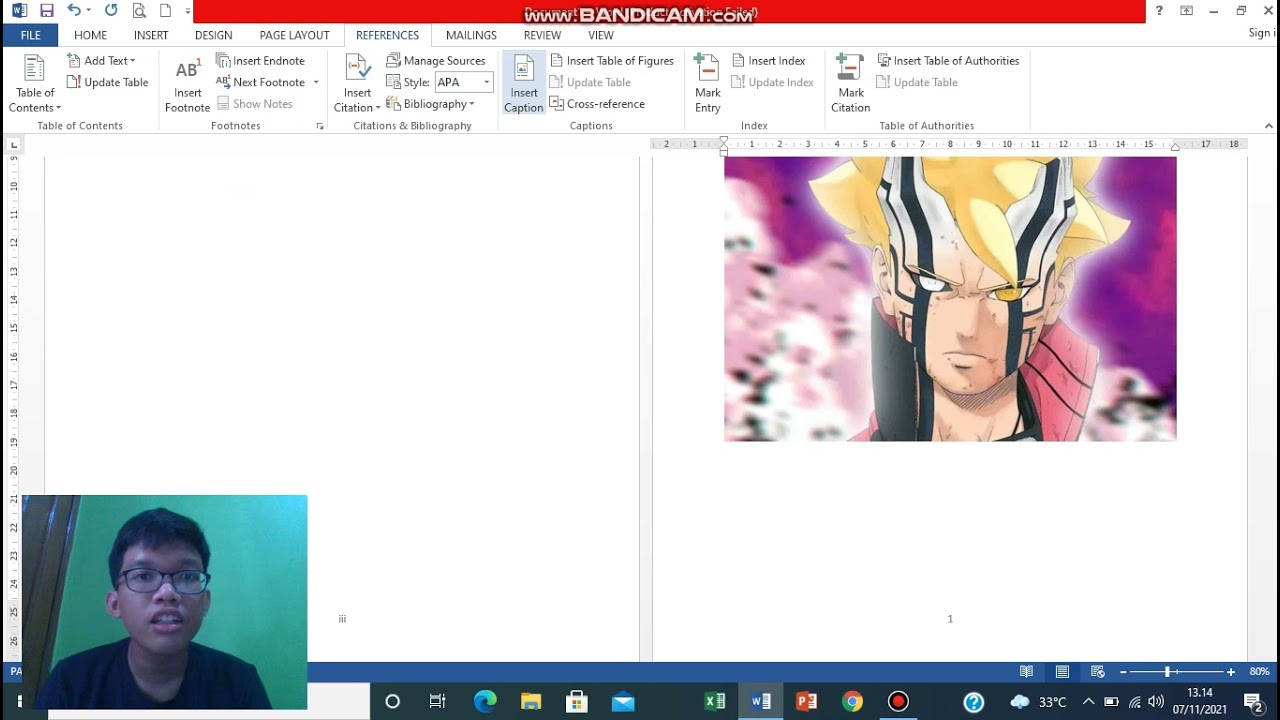
Task: Click the tab selector at ruler corner
Action: click(x=14, y=145)
